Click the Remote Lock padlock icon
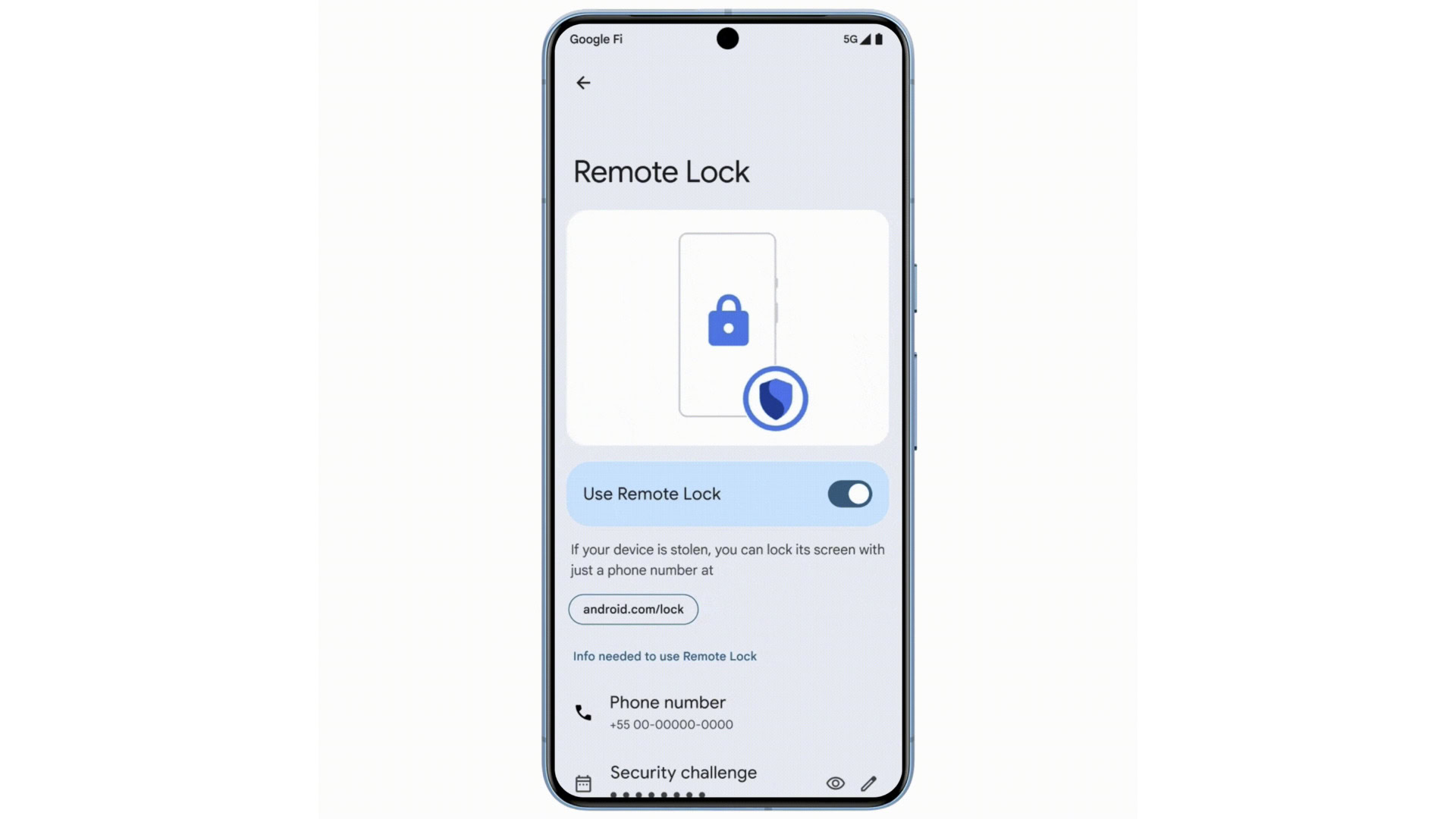1456x819 pixels. pos(726,320)
